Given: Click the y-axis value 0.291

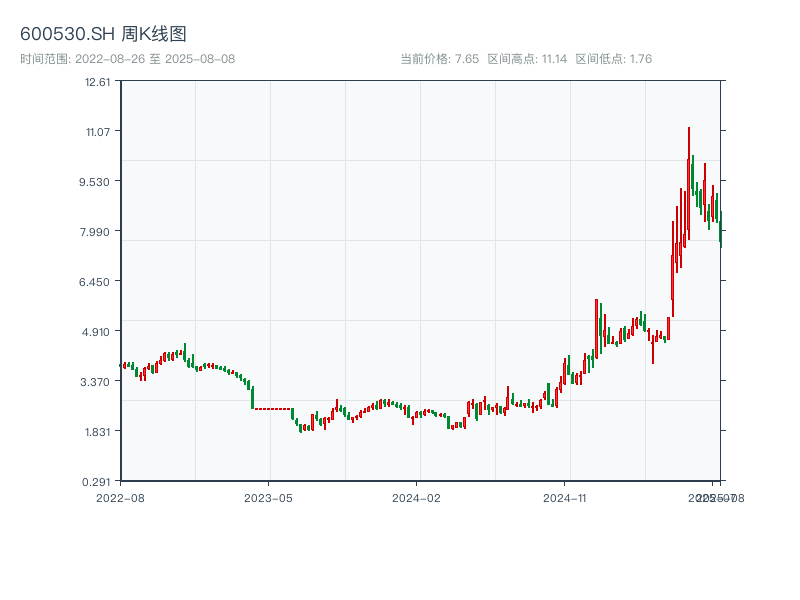Looking at the screenshot, I should tap(96, 482).
